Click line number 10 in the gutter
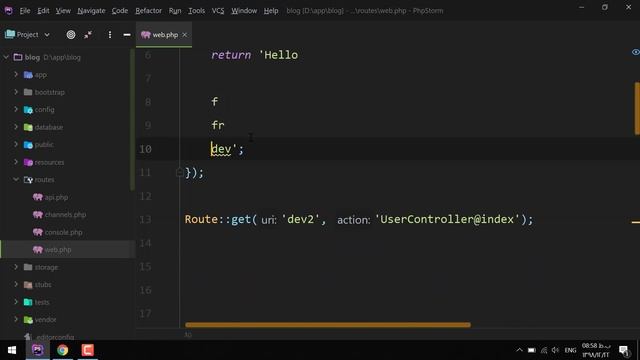This screenshot has width=640, height=360. (145, 149)
